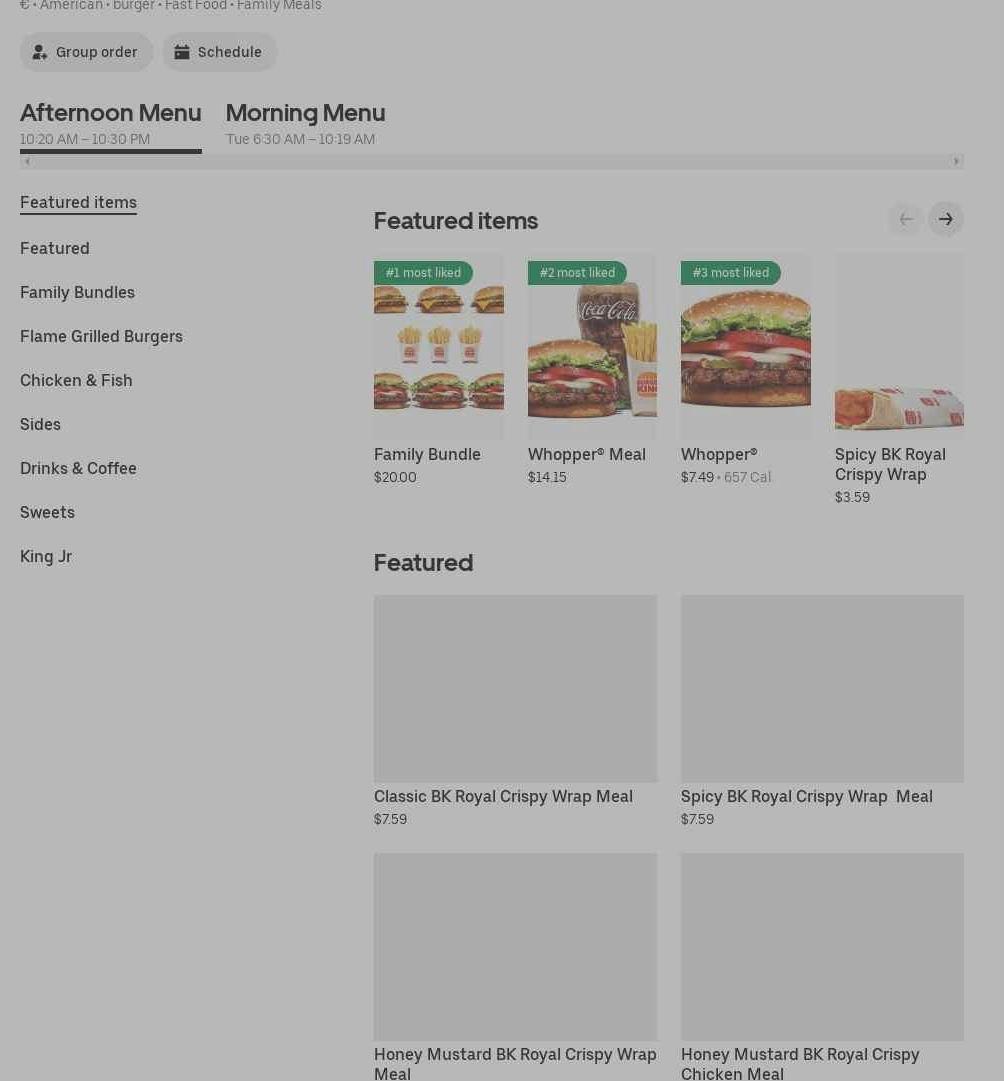Select the Whopper Meal thumbnail

592,347
